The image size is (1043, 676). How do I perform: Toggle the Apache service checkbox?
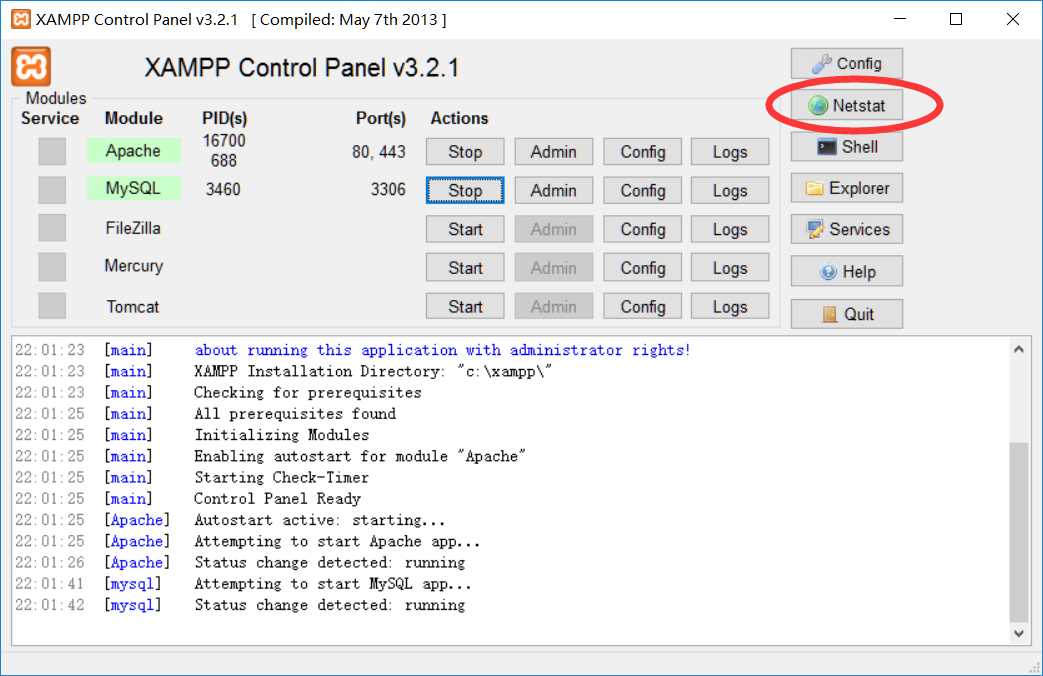pos(52,151)
